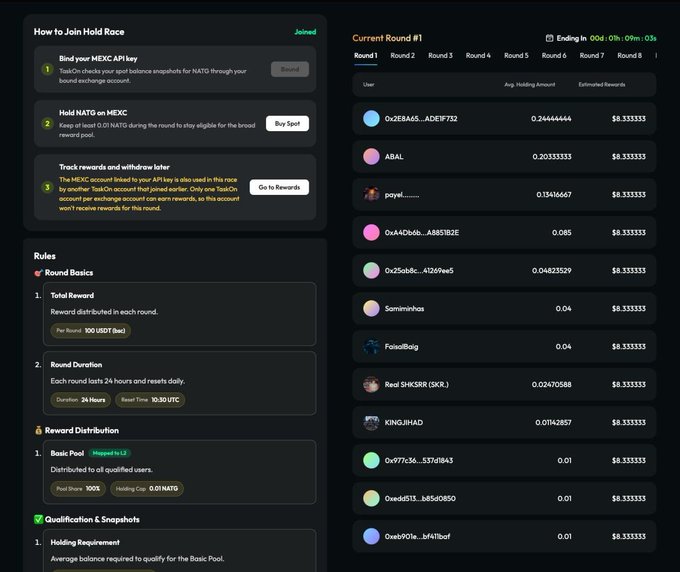Viewport: 680px width, 572px height.
Task: Switch to Round 2 tab
Action: (x=402, y=56)
